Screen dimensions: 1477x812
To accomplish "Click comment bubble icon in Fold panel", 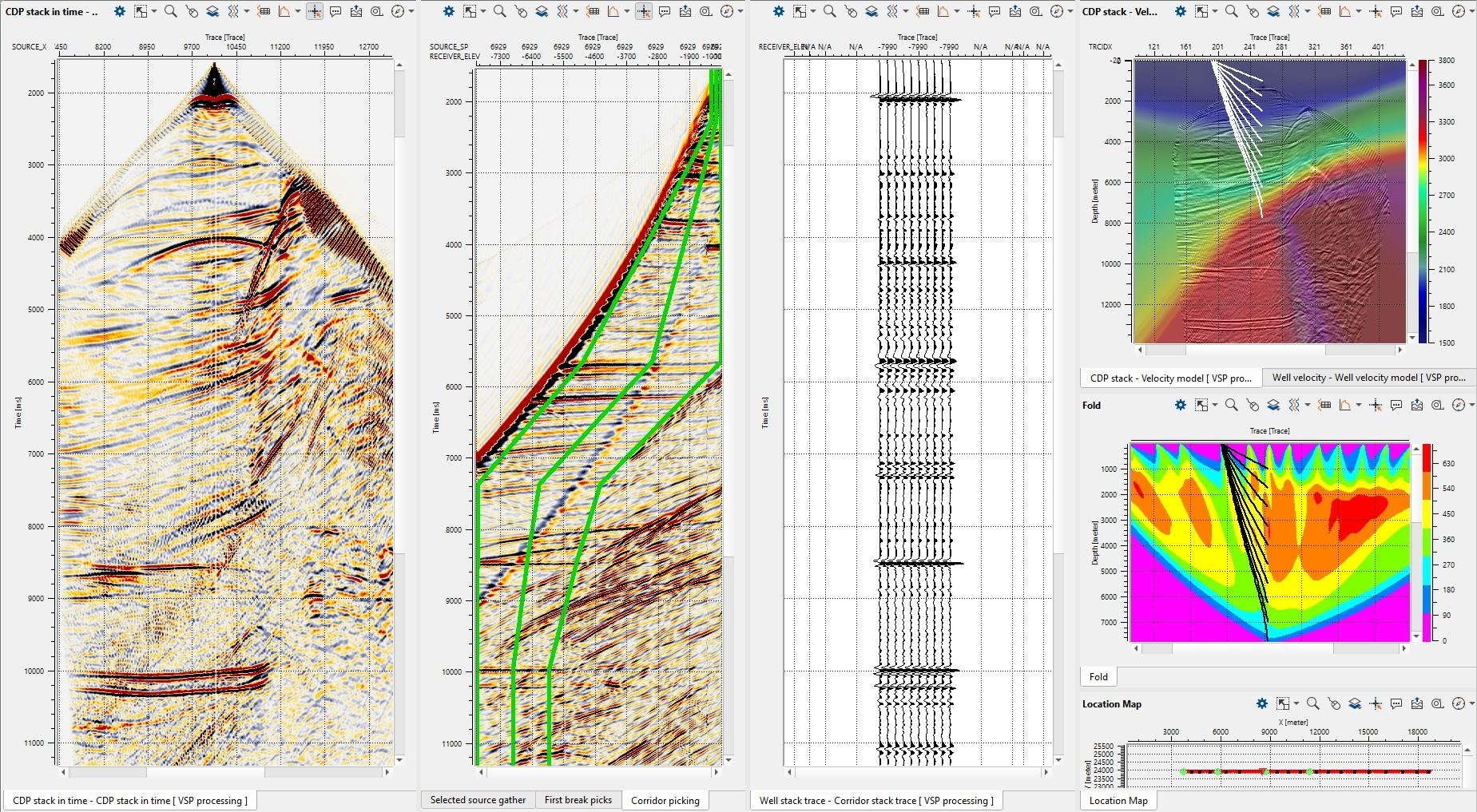I will [1396, 406].
